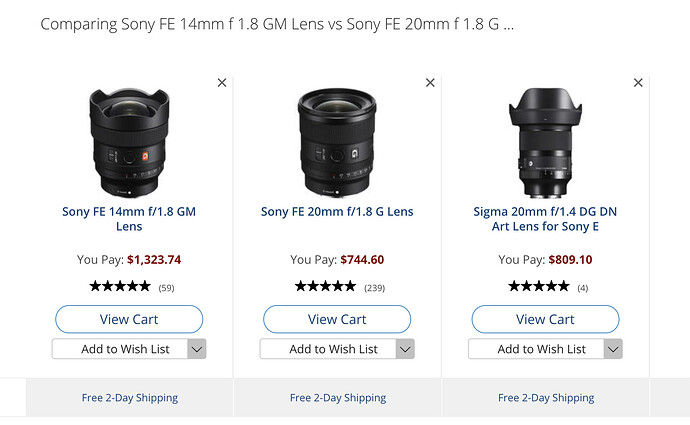Screen dimensions: 690x425
Task: Remove Sony FE 20mm G lens from comparison
Action: click(x=430, y=82)
